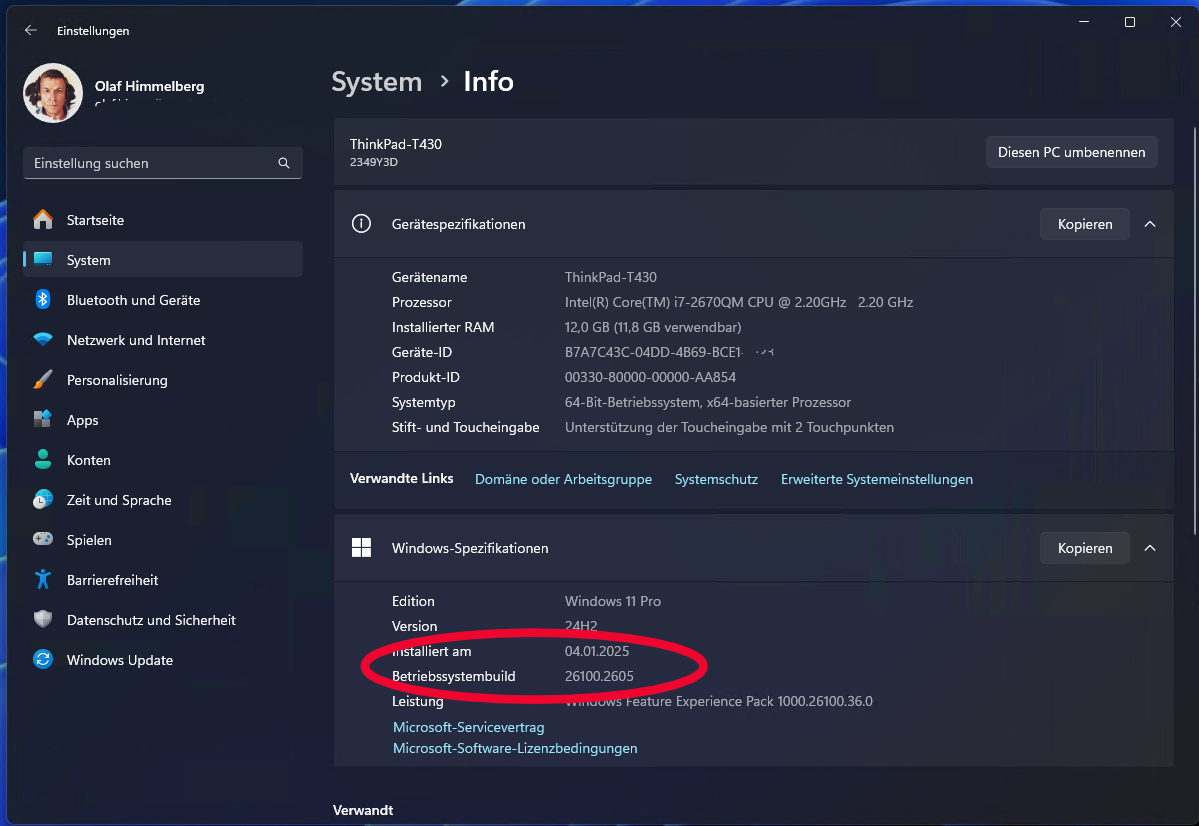
Task: Open Domäne oder Arbeitsgruppe link
Action: click(x=564, y=480)
